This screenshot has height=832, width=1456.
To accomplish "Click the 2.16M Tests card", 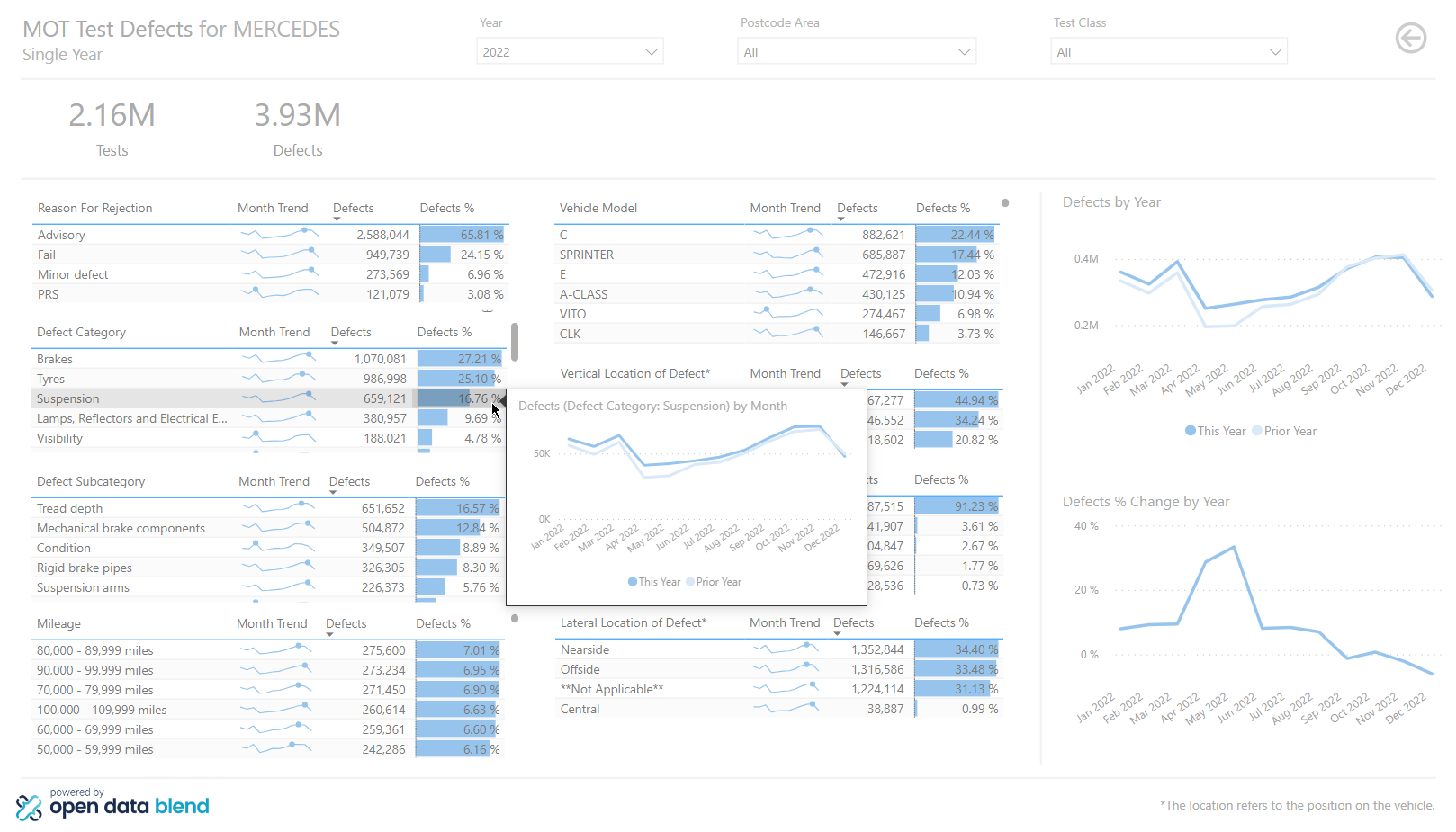I will click(112, 129).
